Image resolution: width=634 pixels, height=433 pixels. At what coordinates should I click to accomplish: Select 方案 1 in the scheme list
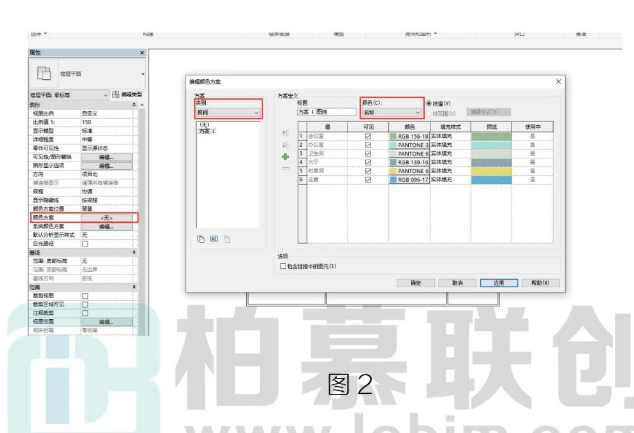pos(207,131)
